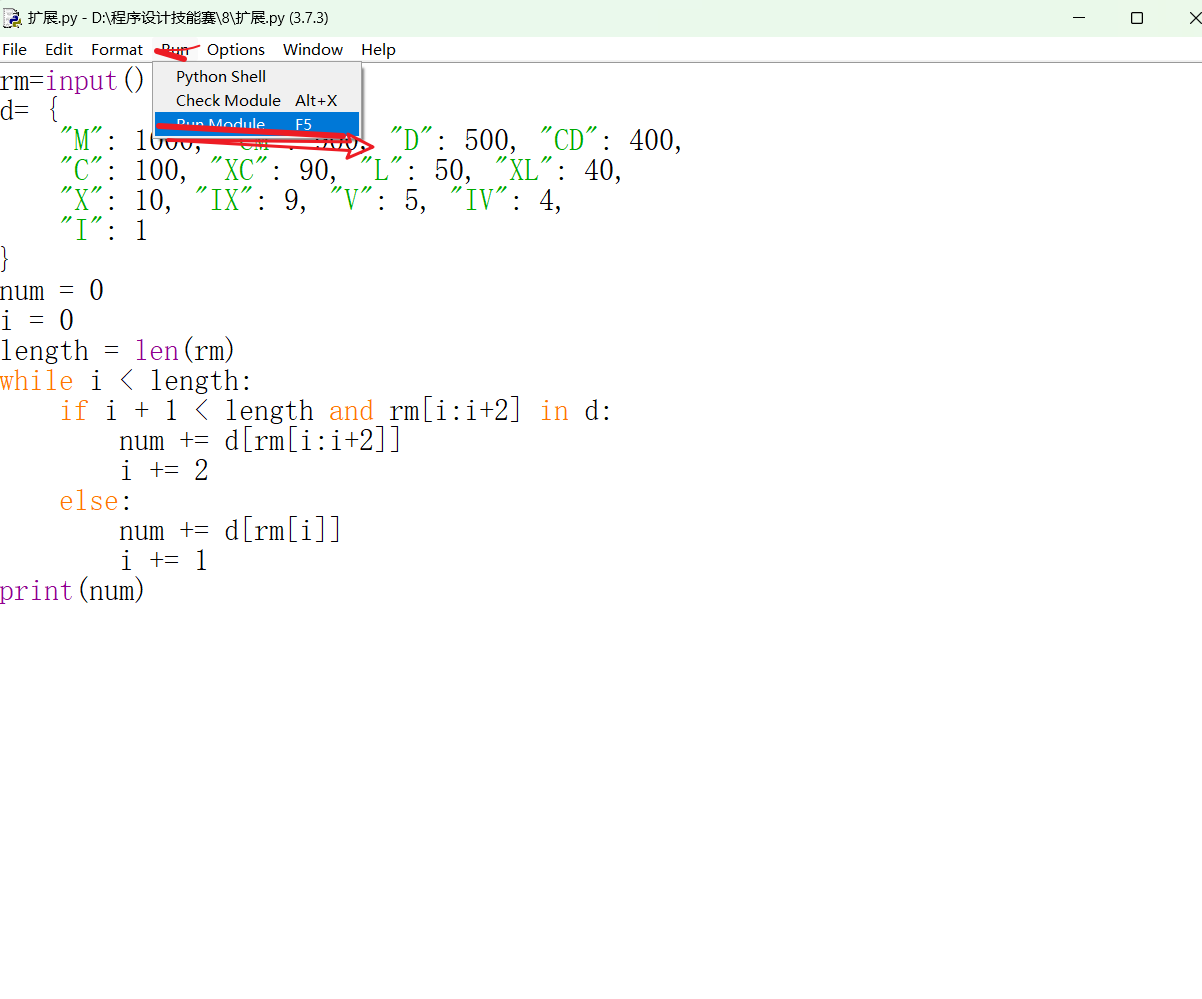Click the IDLE Python file icon in title bar
The width and height of the screenshot is (1202, 999).
click(x=12, y=18)
